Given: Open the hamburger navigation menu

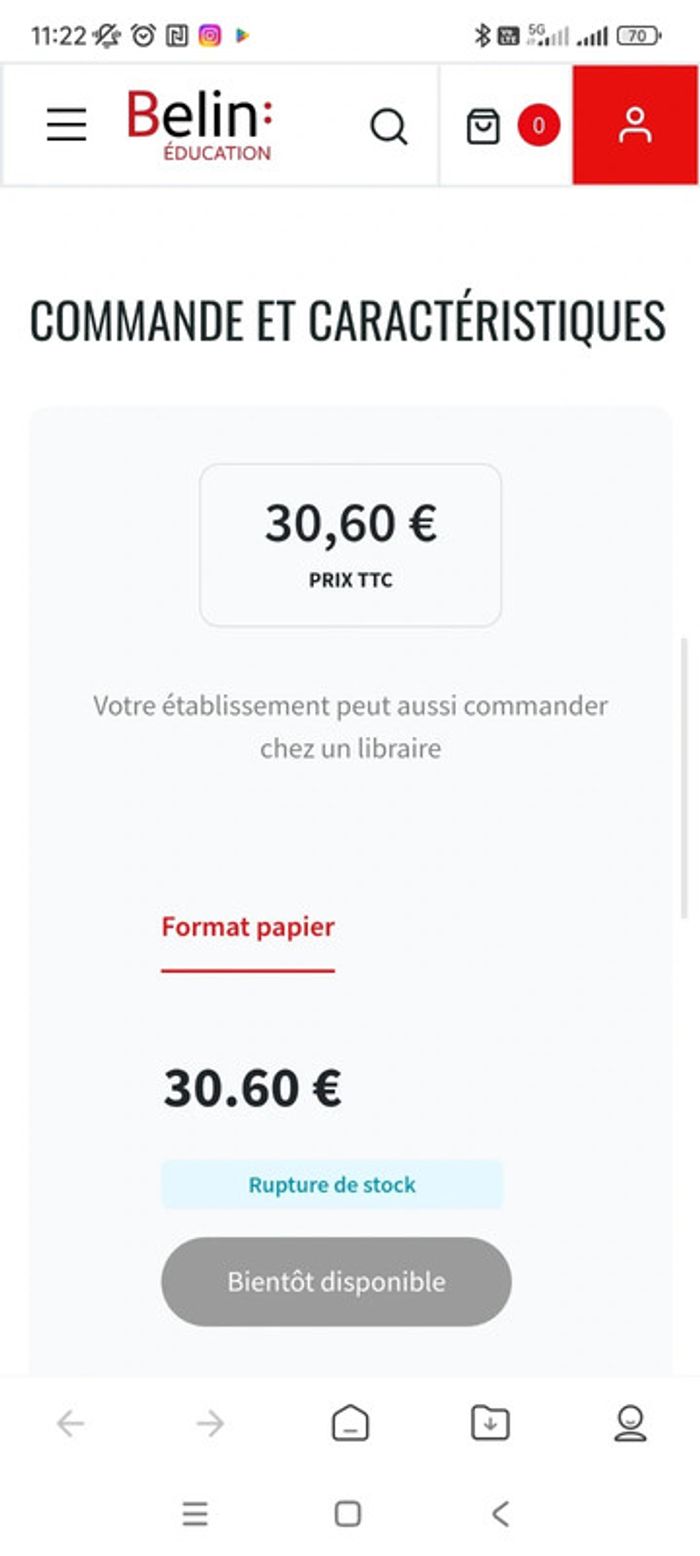Looking at the screenshot, I should [66, 125].
